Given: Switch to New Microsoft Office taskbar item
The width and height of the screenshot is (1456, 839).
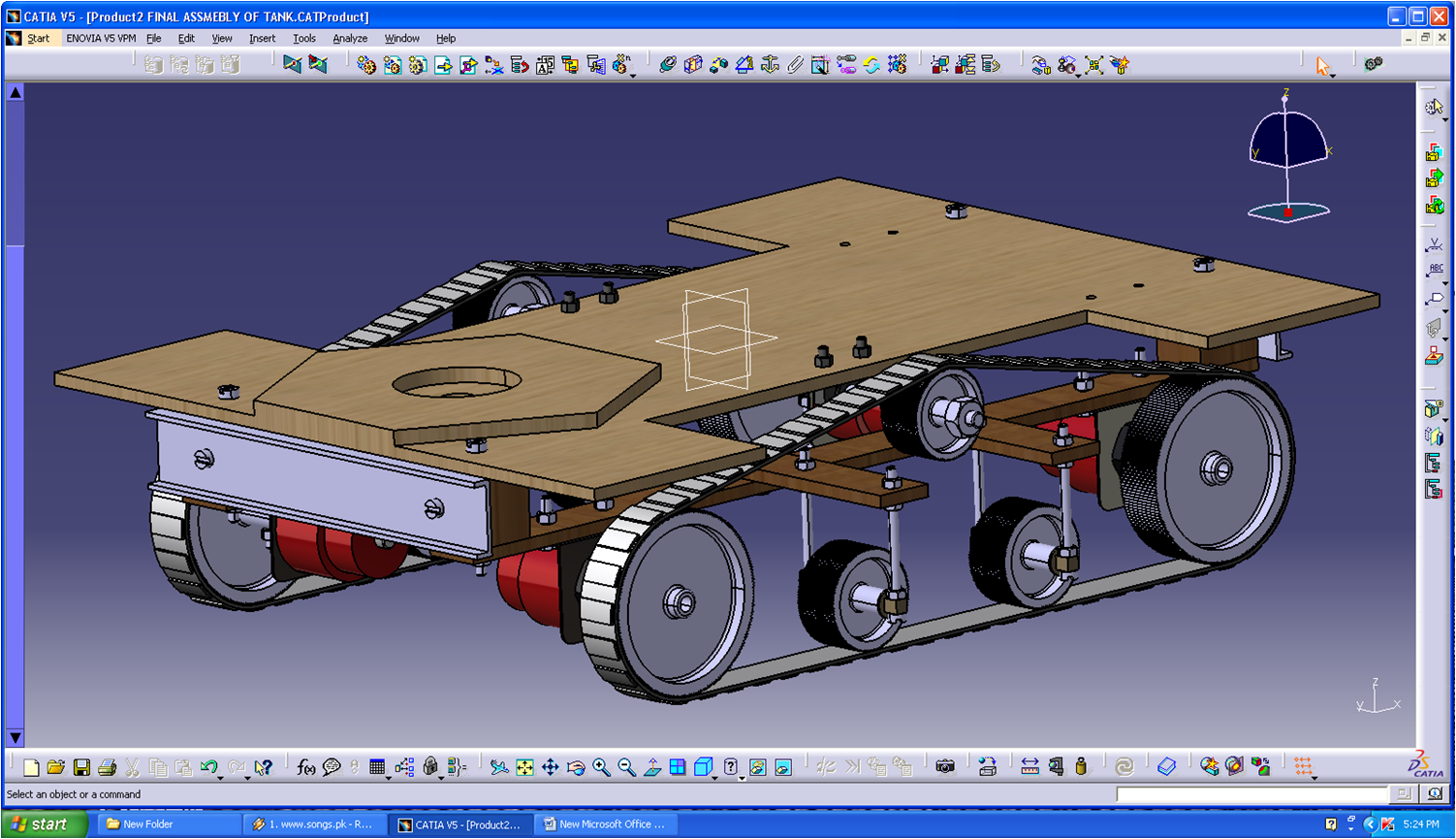Looking at the screenshot, I should click(606, 824).
